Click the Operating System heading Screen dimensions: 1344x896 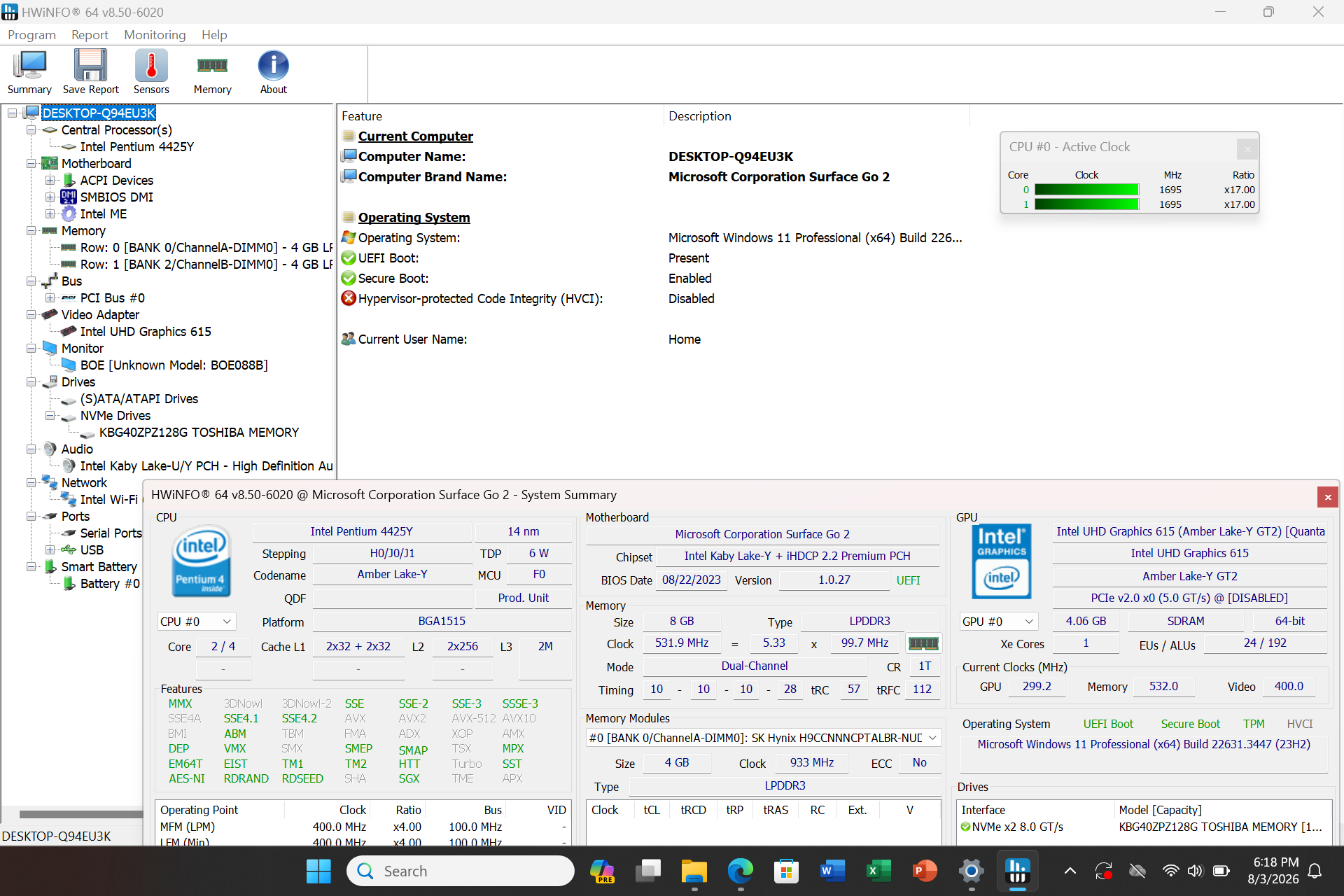414,218
